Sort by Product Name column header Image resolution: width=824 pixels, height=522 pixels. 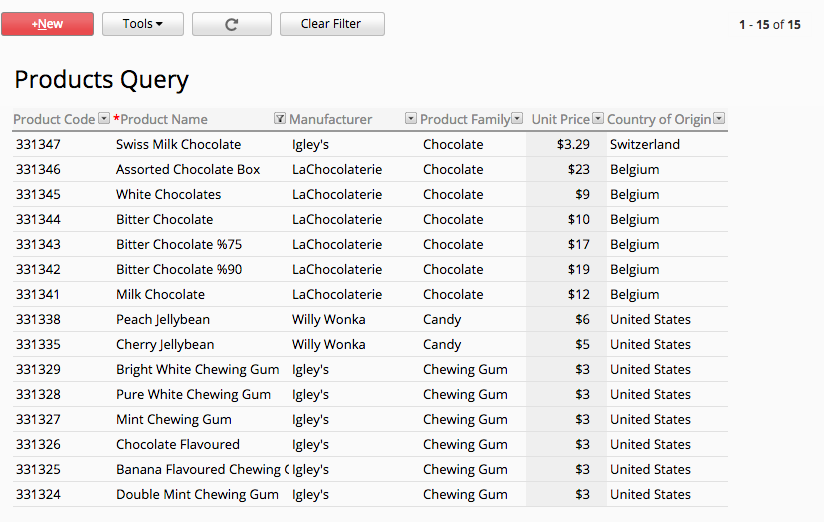(x=164, y=119)
